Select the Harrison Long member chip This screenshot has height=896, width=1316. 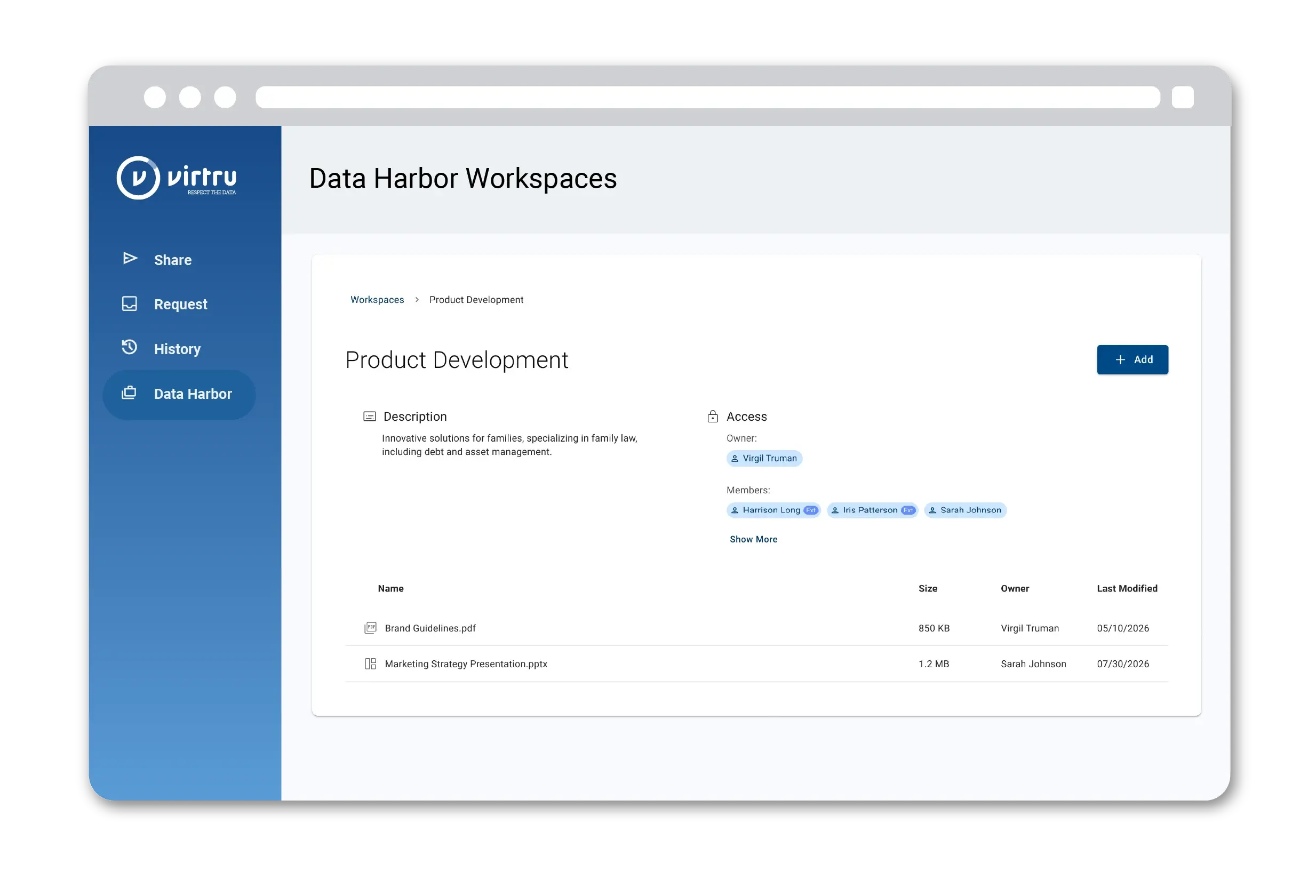click(773, 510)
